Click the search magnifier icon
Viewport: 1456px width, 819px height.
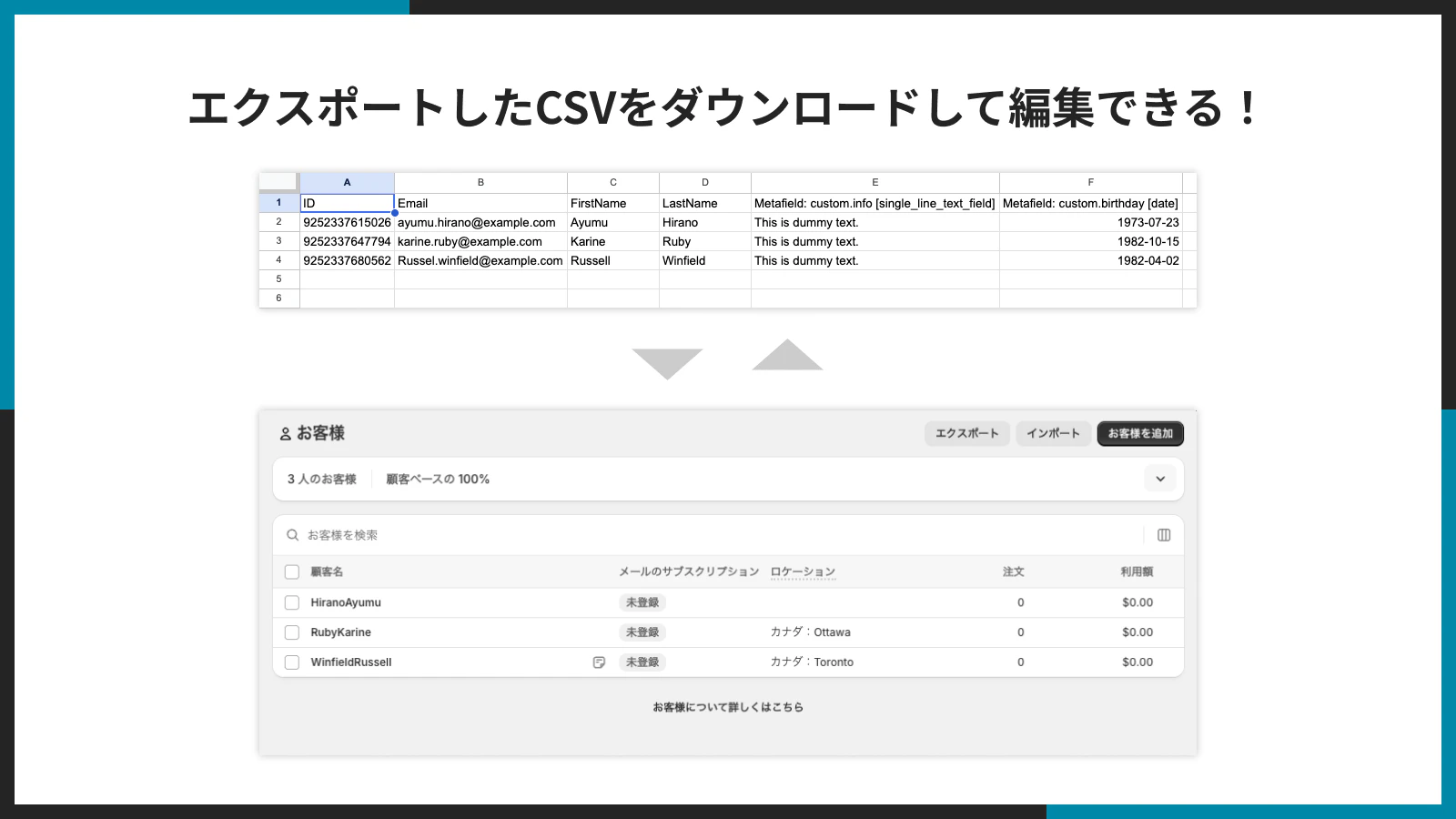pyautogui.click(x=292, y=535)
